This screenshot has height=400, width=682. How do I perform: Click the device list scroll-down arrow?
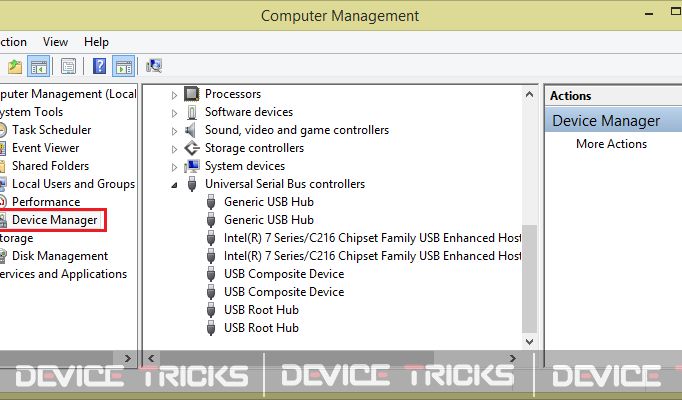pyautogui.click(x=529, y=342)
